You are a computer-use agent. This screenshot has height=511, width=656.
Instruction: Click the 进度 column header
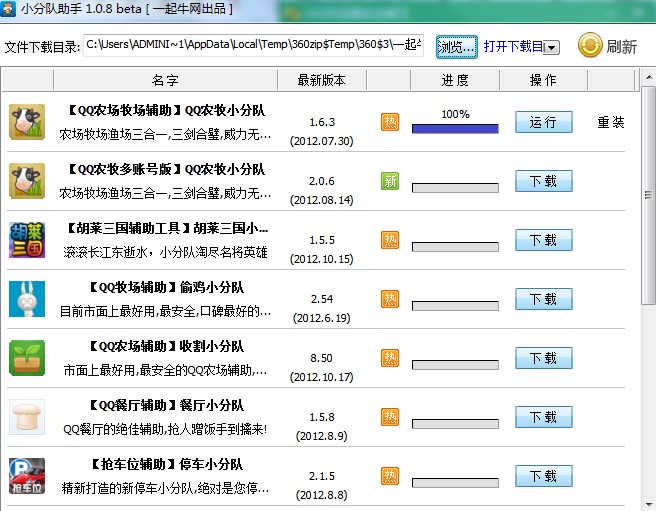pos(455,80)
